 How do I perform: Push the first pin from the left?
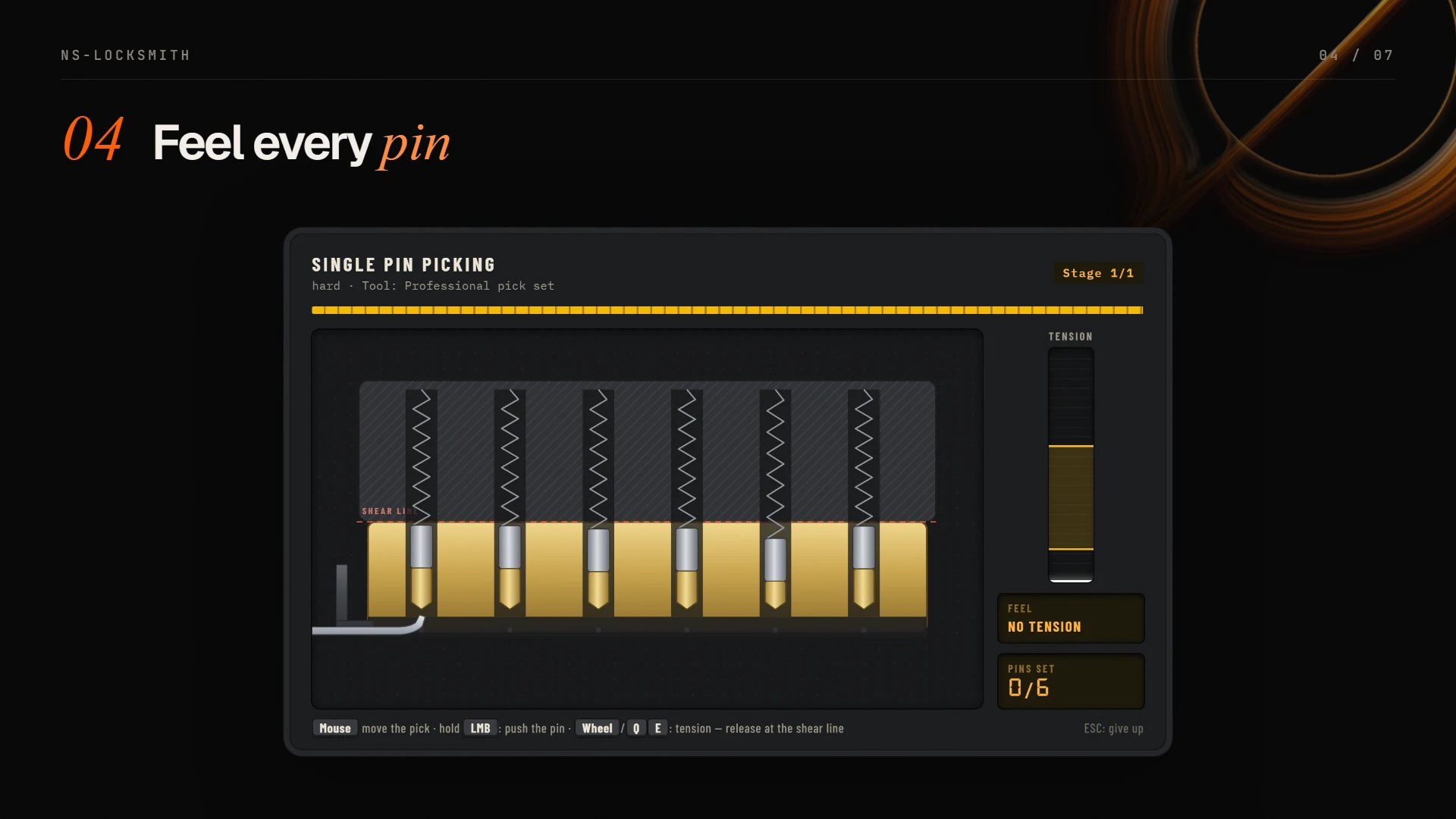421,567
